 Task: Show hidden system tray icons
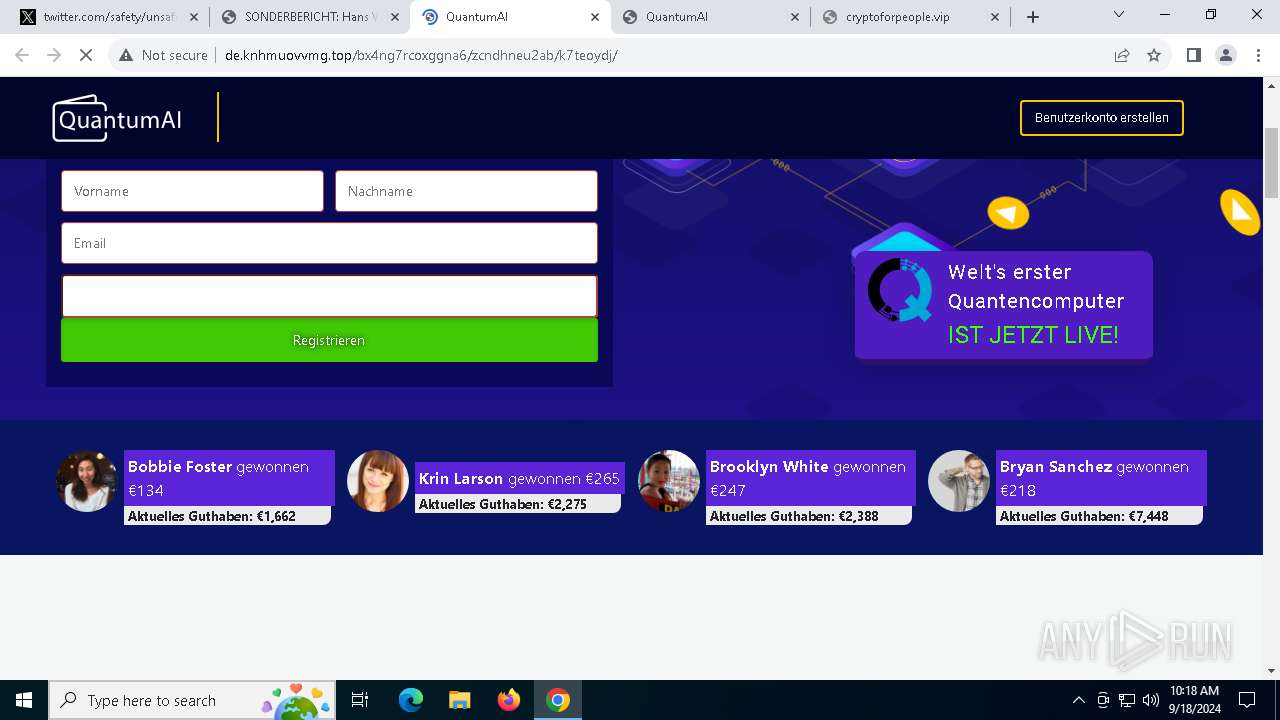(x=1078, y=700)
